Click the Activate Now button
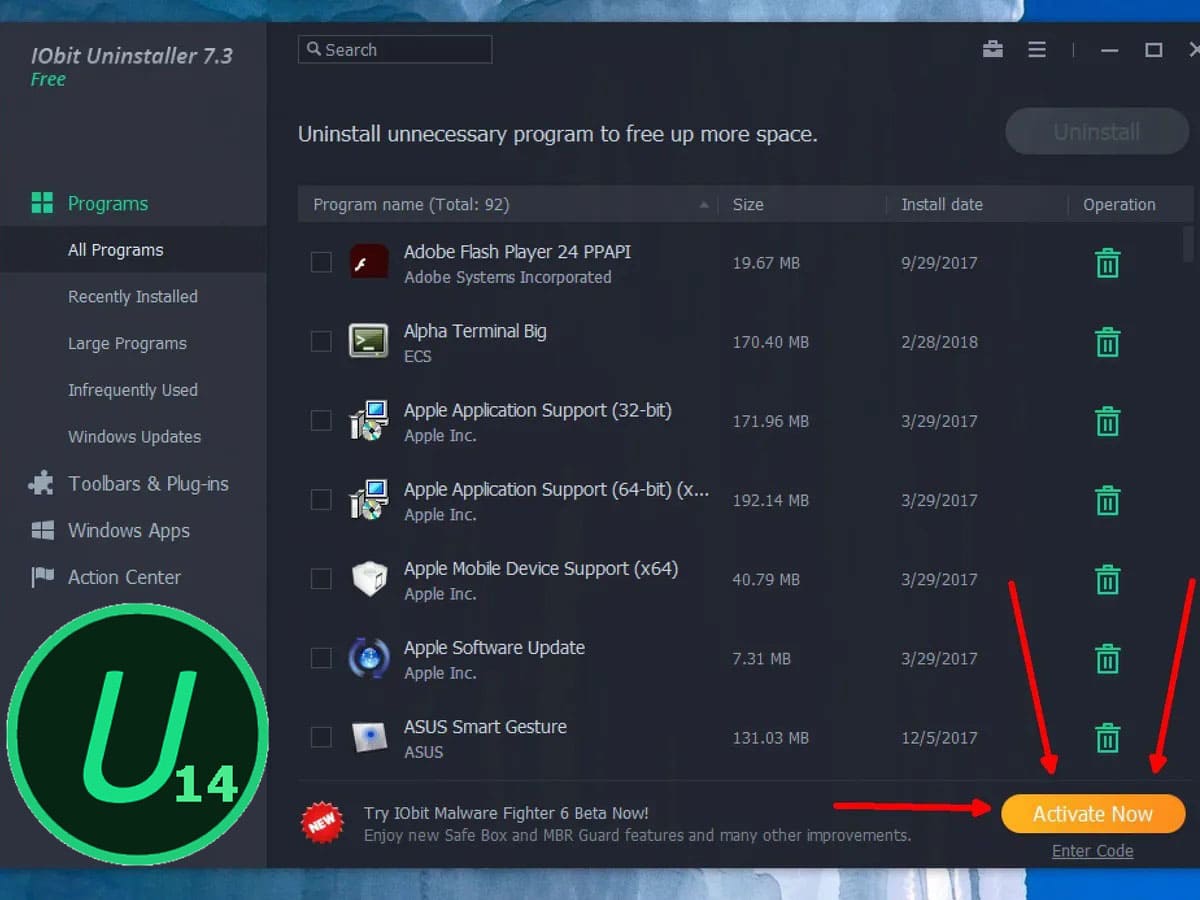The height and width of the screenshot is (900, 1200). click(1093, 814)
